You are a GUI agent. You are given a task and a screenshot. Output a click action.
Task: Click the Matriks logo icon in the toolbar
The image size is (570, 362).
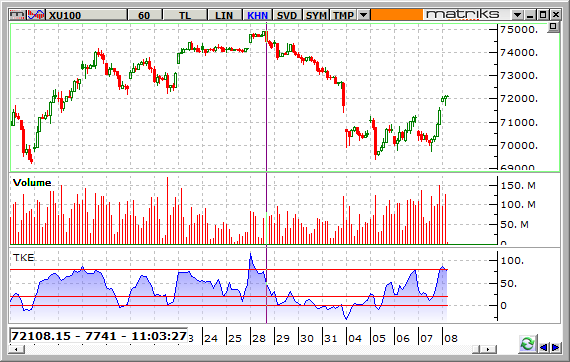pos(17,15)
